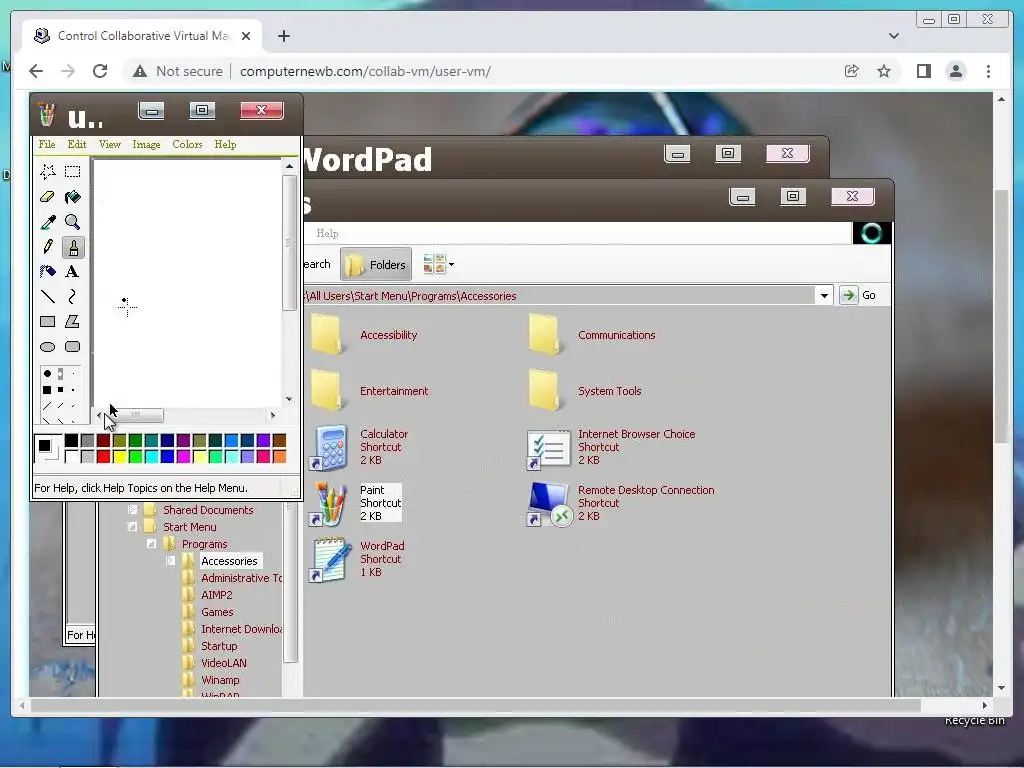Open the System Tools folder icon
The width and height of the screenshot is (1024, 768).
coord(545,390)
